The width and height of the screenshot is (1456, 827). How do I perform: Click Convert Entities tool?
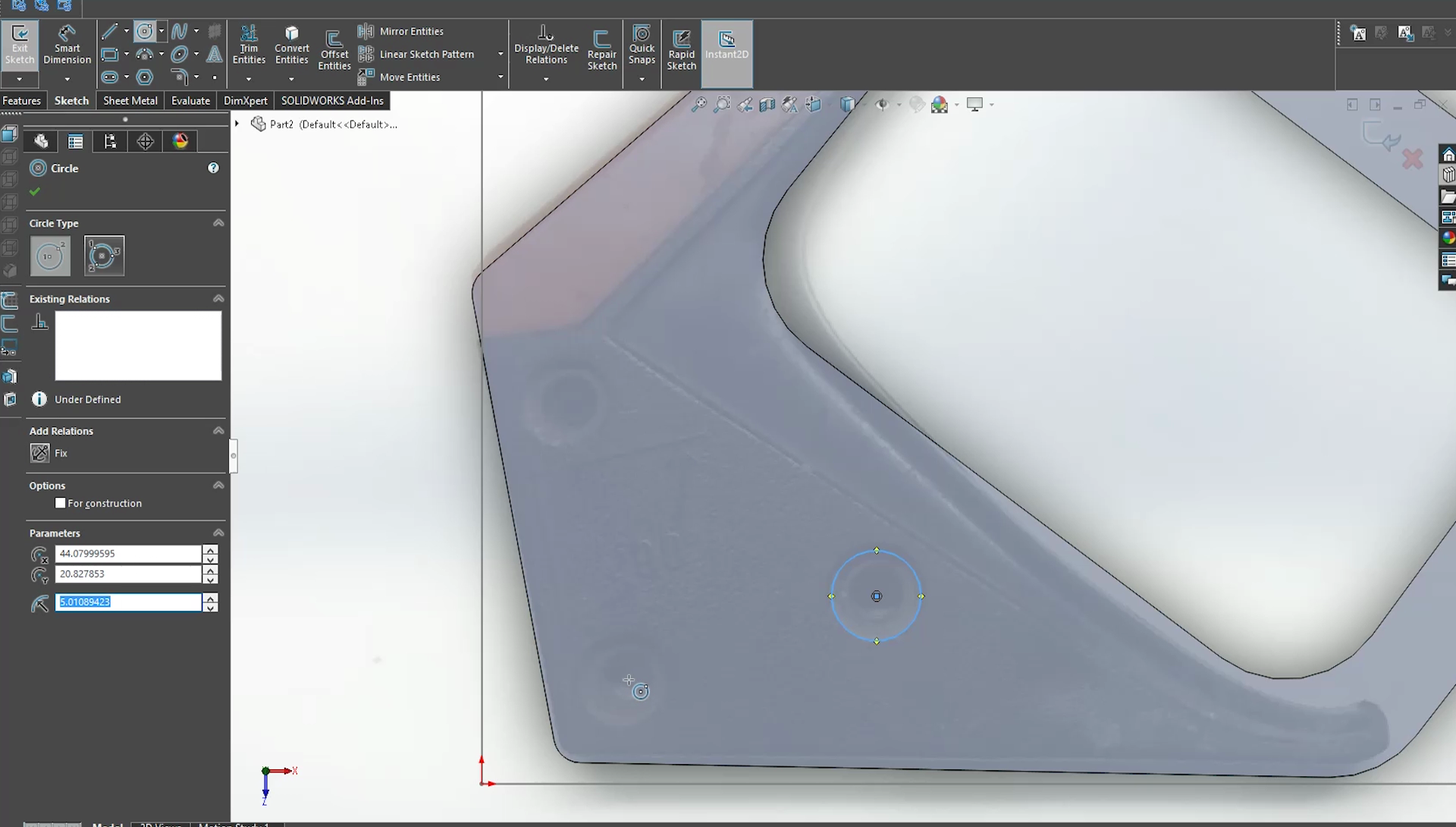(291, 44)
